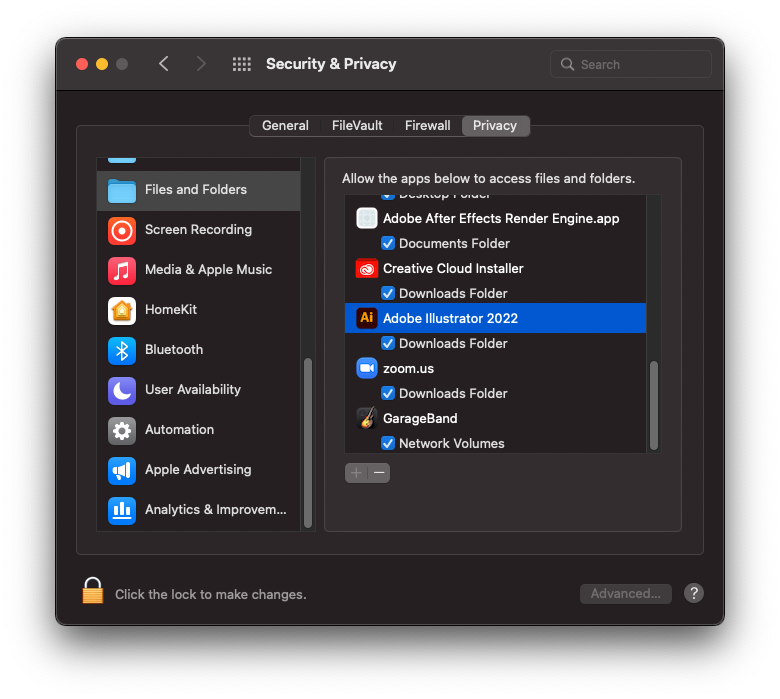Open Screen Recording privacy icon
Viewport: 780px width, 699px height.
pyautogui.click(x=122, y=231)
